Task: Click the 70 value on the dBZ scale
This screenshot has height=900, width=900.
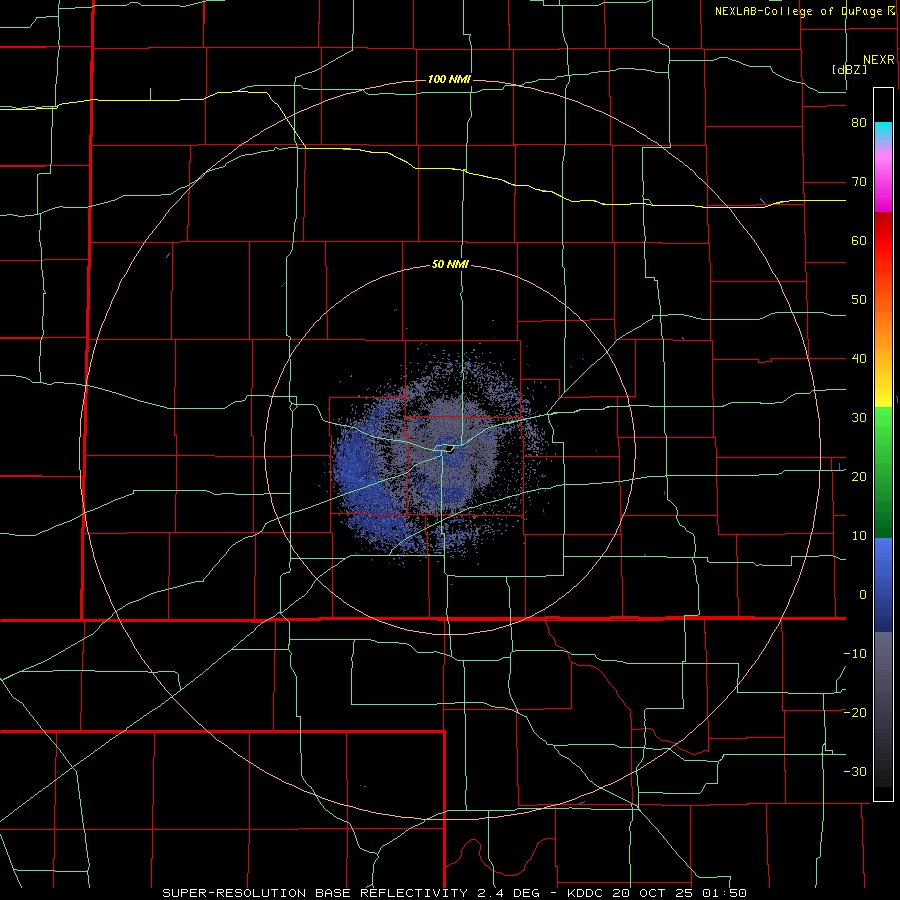Action: (859, 182)
